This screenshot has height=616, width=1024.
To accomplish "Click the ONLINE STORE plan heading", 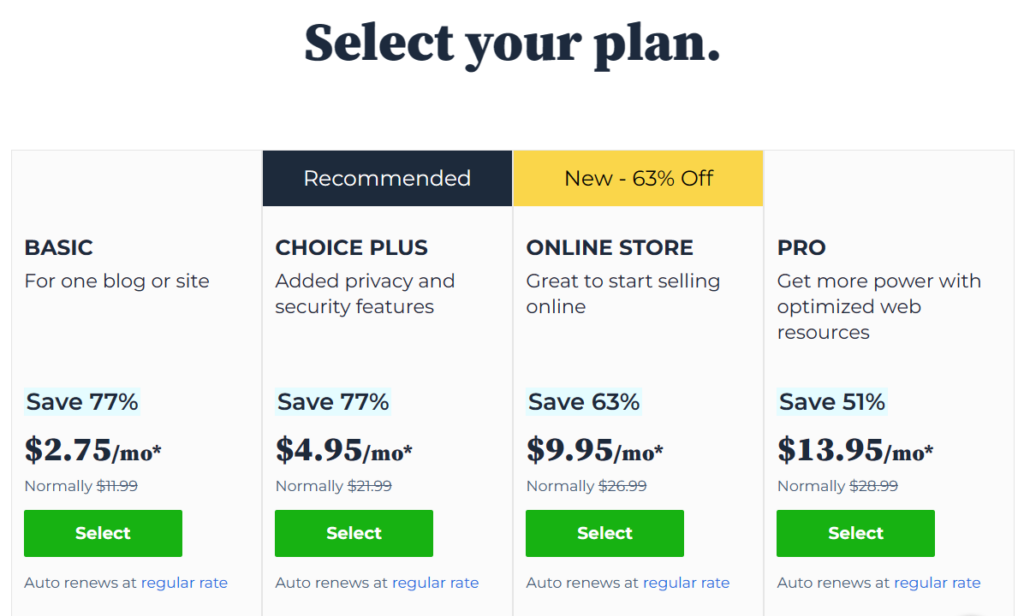I will pyautogui.click(x=609, y=248).
